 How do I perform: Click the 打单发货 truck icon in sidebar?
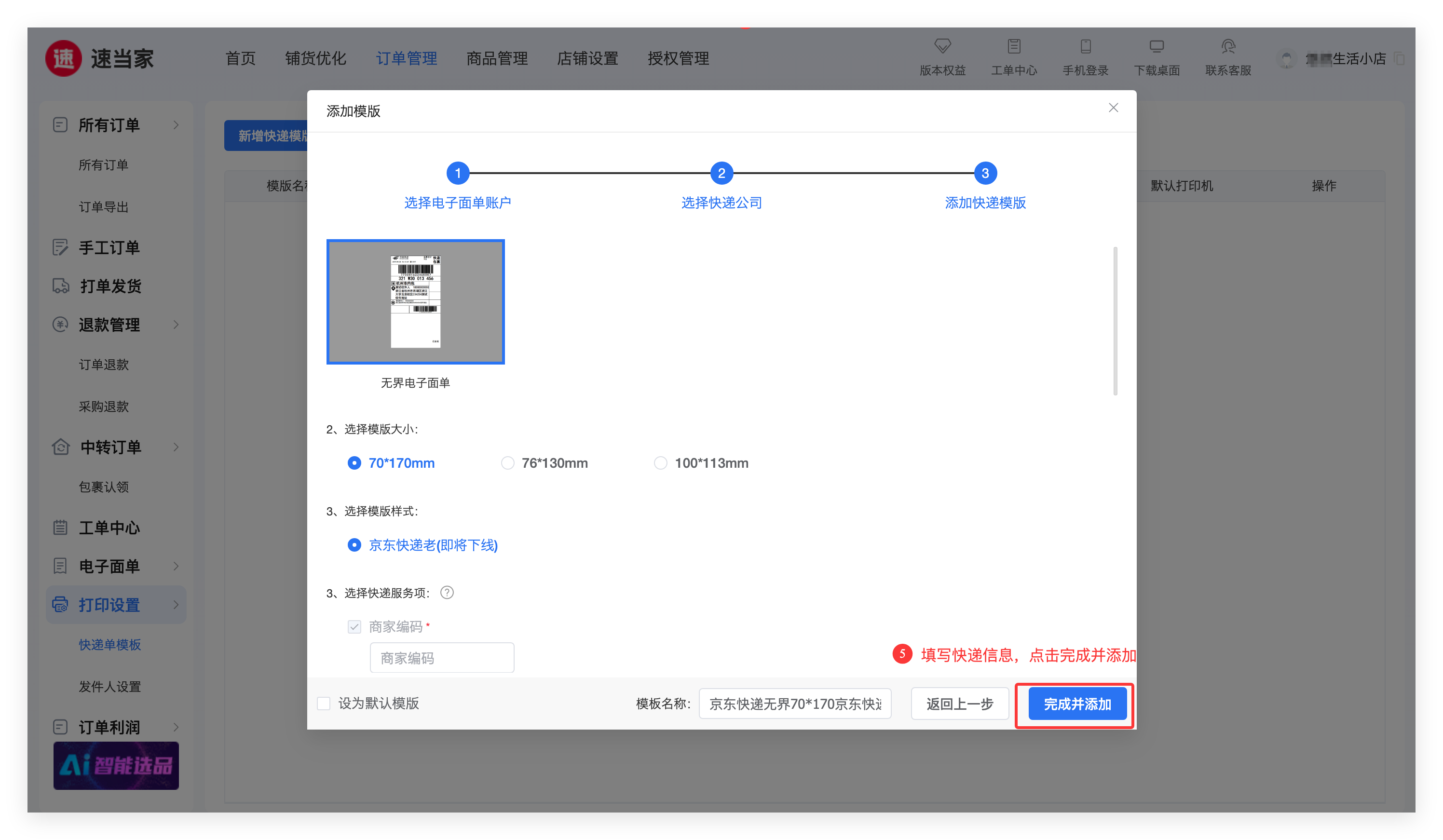tap(61, 286)
